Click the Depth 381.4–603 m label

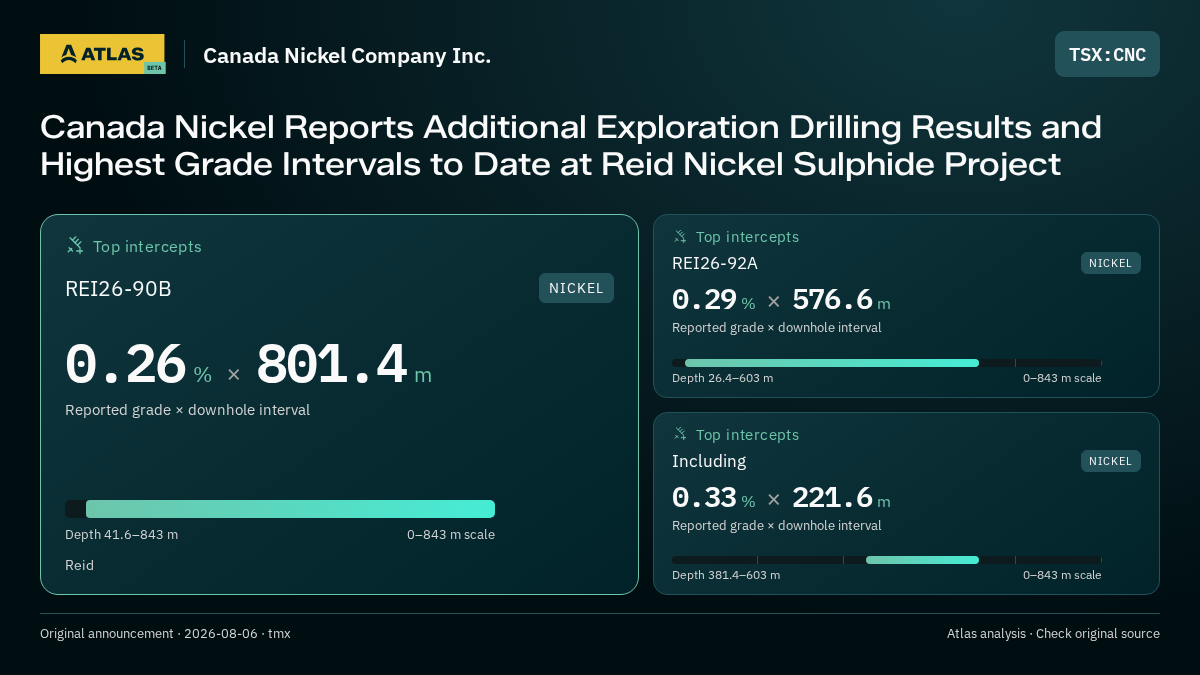click(726, 575)
